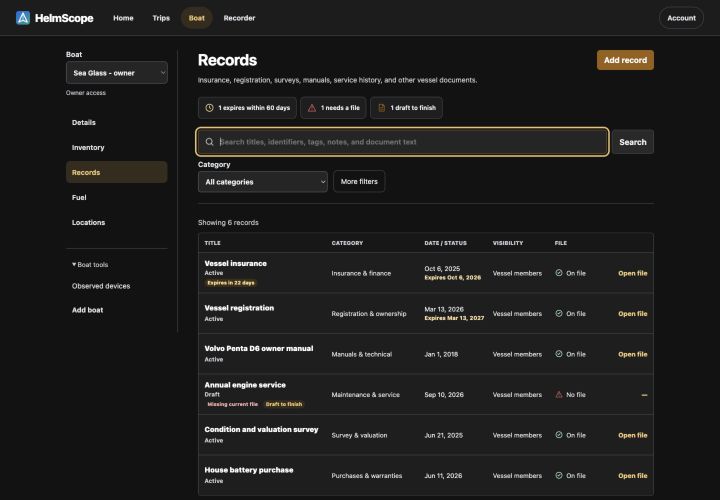Click the warning triangle in needs-a-file chip
This screenshot has width=720, height=500.
312,108
